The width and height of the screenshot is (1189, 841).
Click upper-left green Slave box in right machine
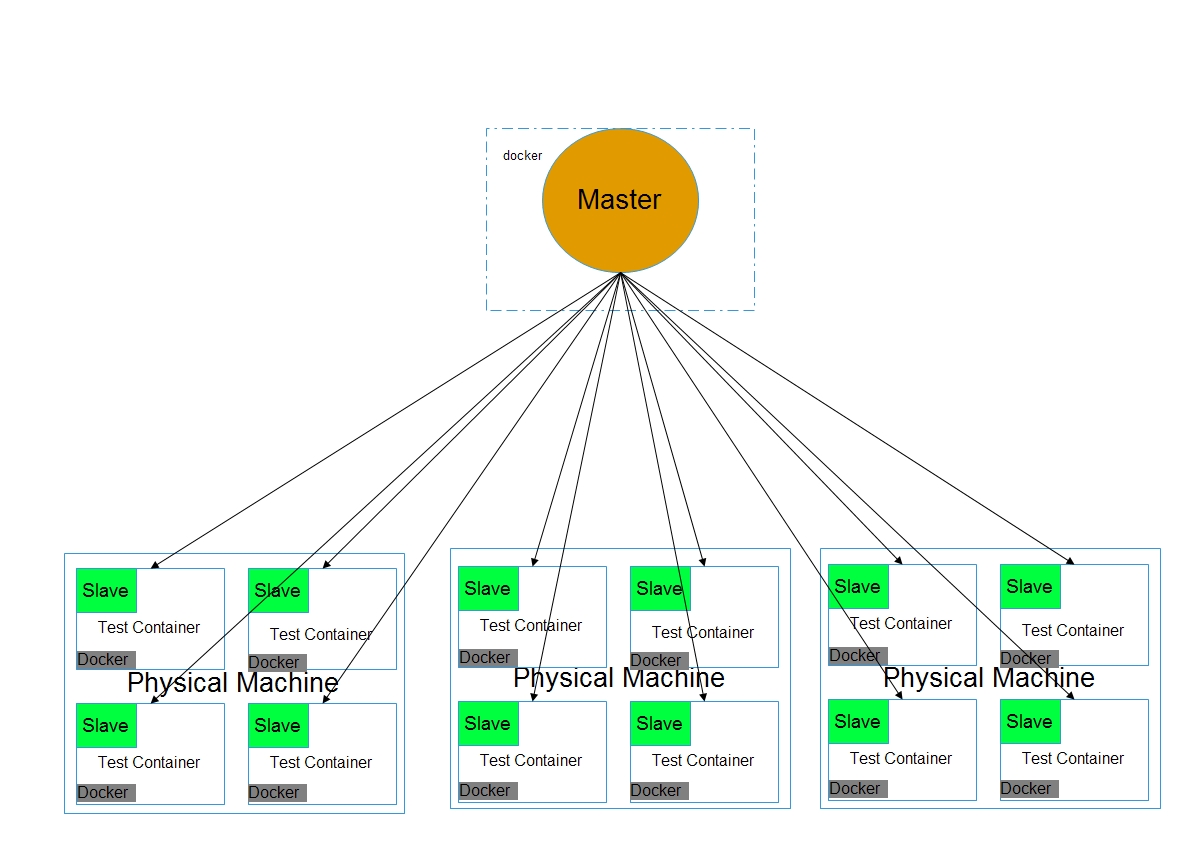pyautogui.click(x=858, y=586)
